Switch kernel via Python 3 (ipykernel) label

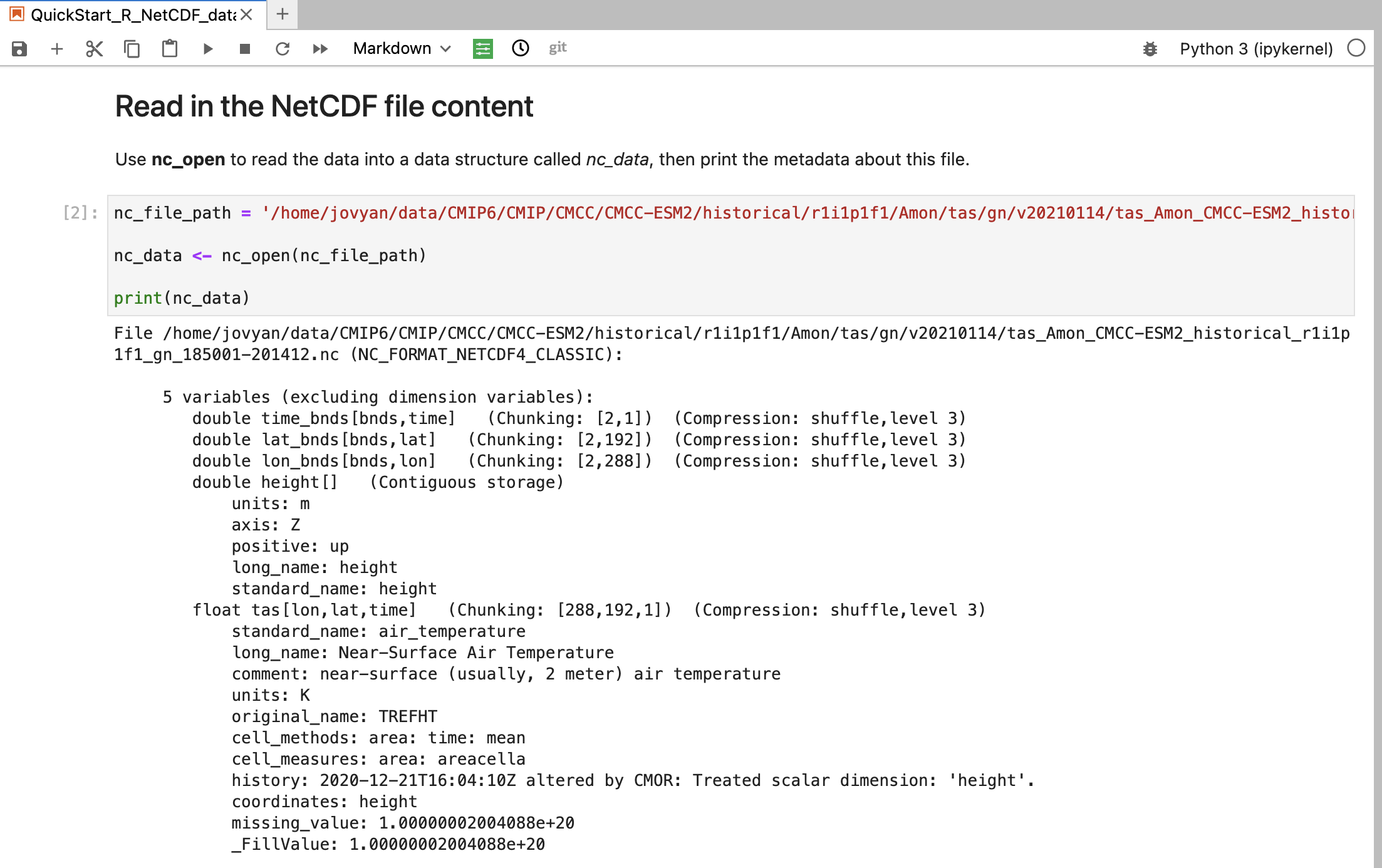coord(1256,48)
